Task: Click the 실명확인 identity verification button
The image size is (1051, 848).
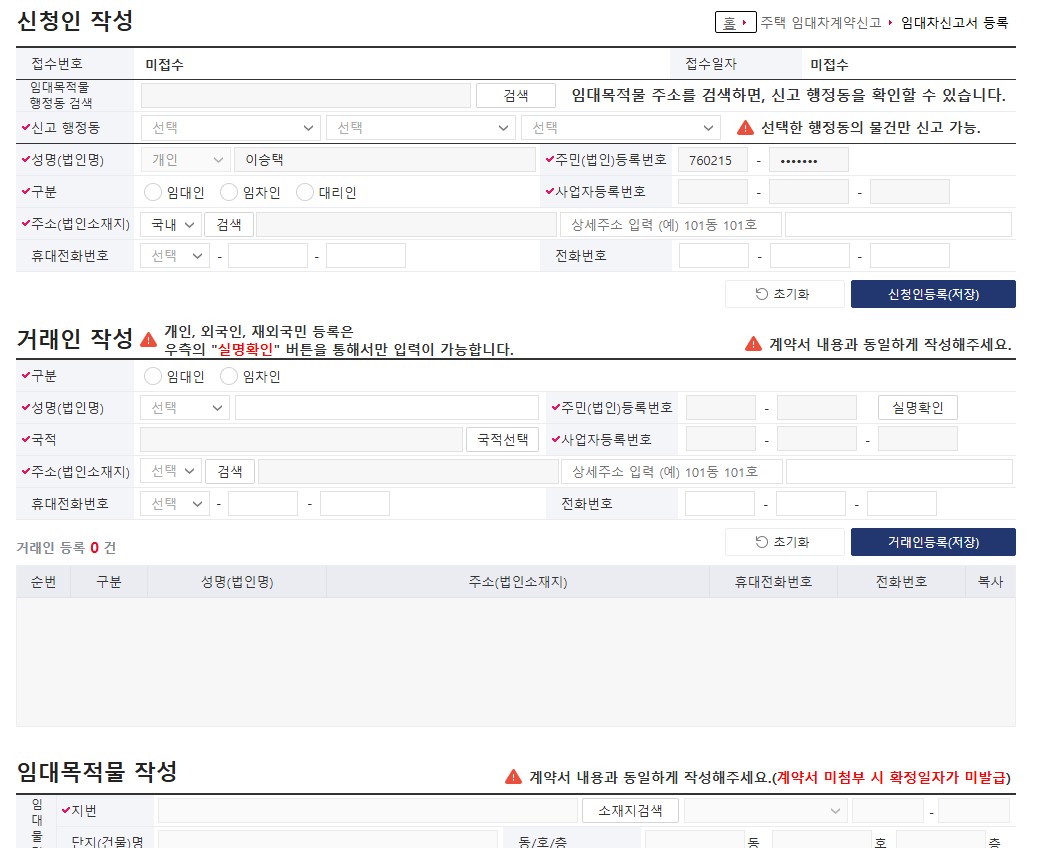Action: coord(917,407)
